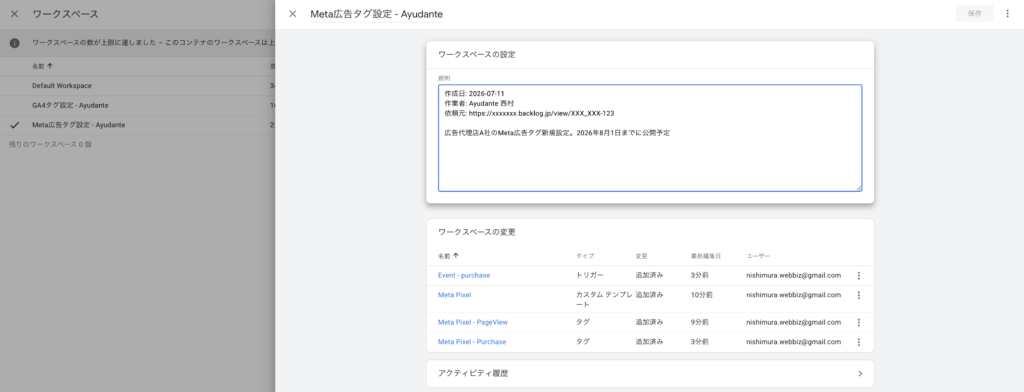
Task: Open the row menu for Meta Pixel - Purchase
Action: (x=859, y=342)
